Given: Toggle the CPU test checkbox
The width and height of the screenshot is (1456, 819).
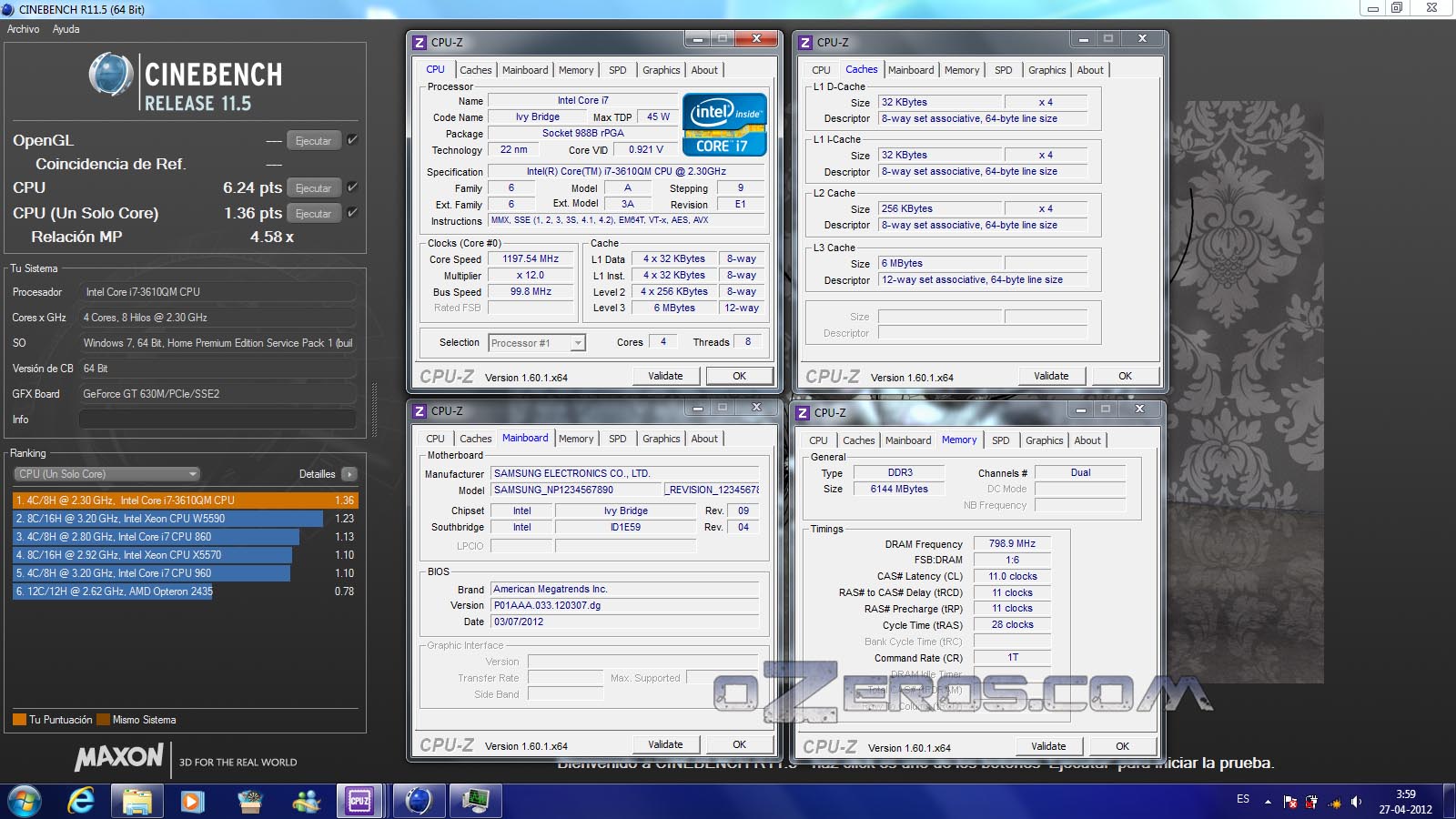Looking at the screenshot, I should point(352,187).
